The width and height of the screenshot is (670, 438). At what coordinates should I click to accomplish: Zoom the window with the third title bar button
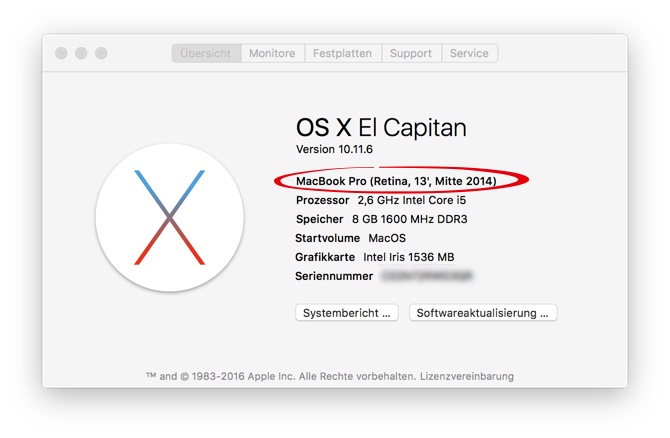coord(101,53)
